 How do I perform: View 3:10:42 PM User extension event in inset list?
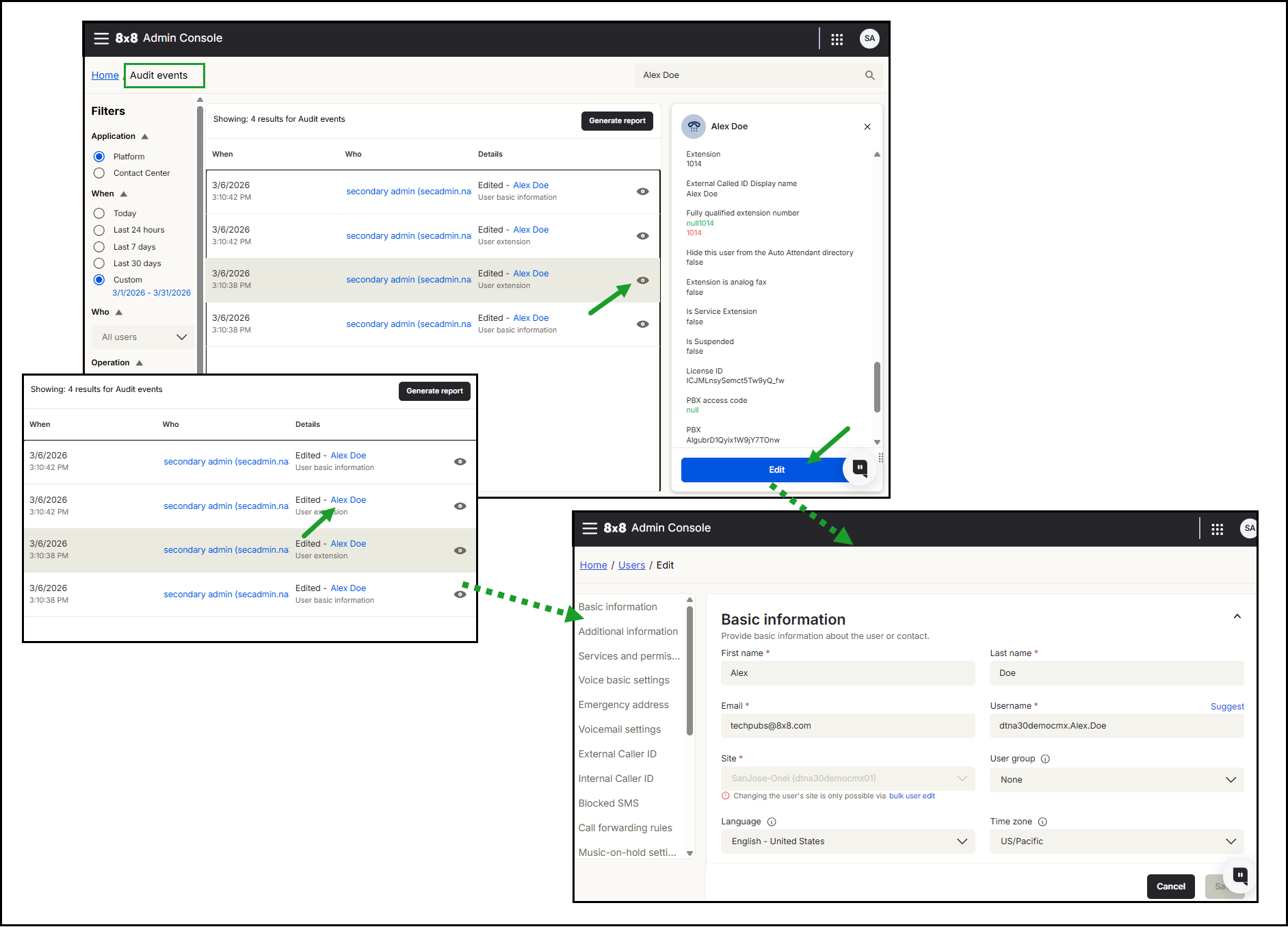pos(460,506)
